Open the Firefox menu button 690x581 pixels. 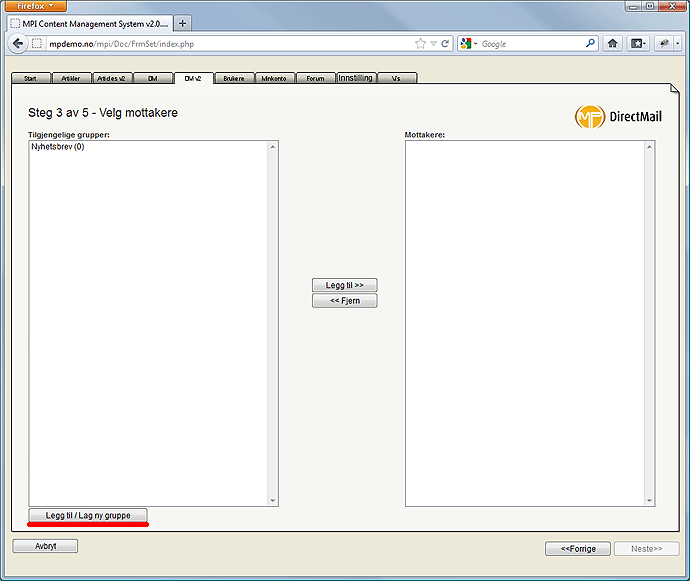(35, 6)
